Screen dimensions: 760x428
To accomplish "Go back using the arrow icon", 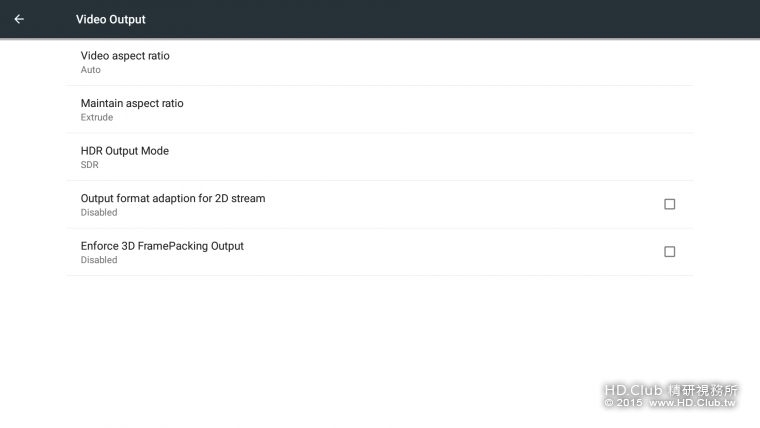I will tap(19, 19).
